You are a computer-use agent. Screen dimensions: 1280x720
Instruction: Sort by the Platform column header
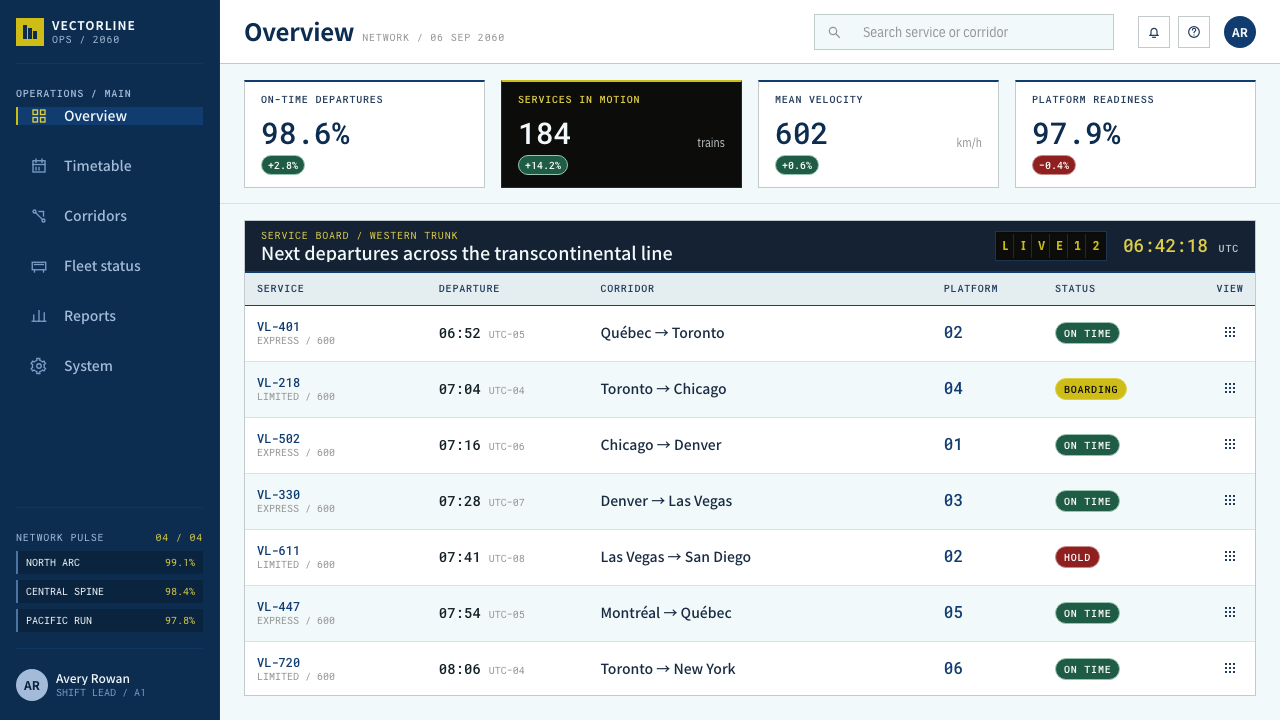(971, 289)
